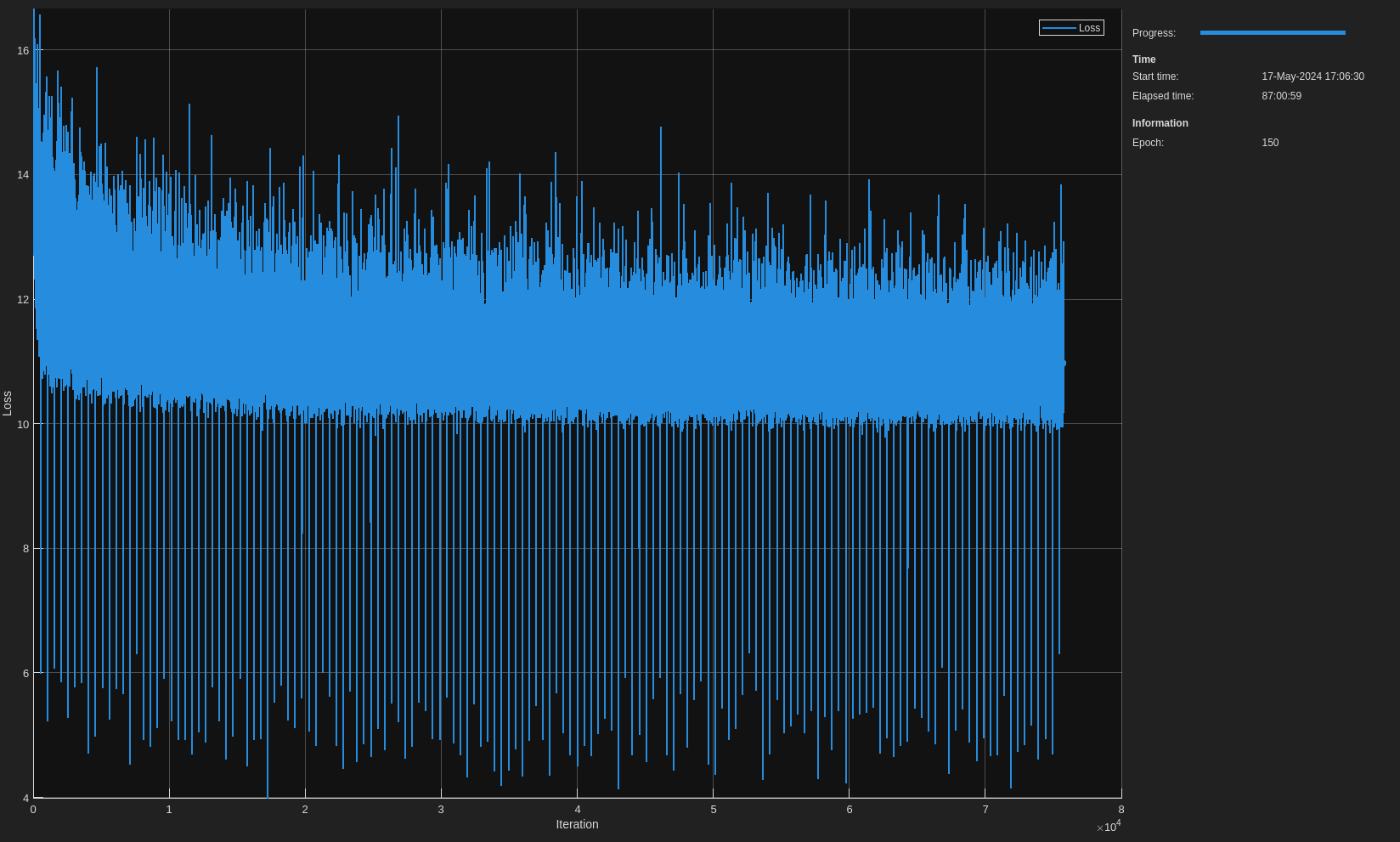Select the Start time value 17-May-2024 17:06:30
Image resolution: width=1400 pixels, height=842 pixels.
tap(1312, 76)
